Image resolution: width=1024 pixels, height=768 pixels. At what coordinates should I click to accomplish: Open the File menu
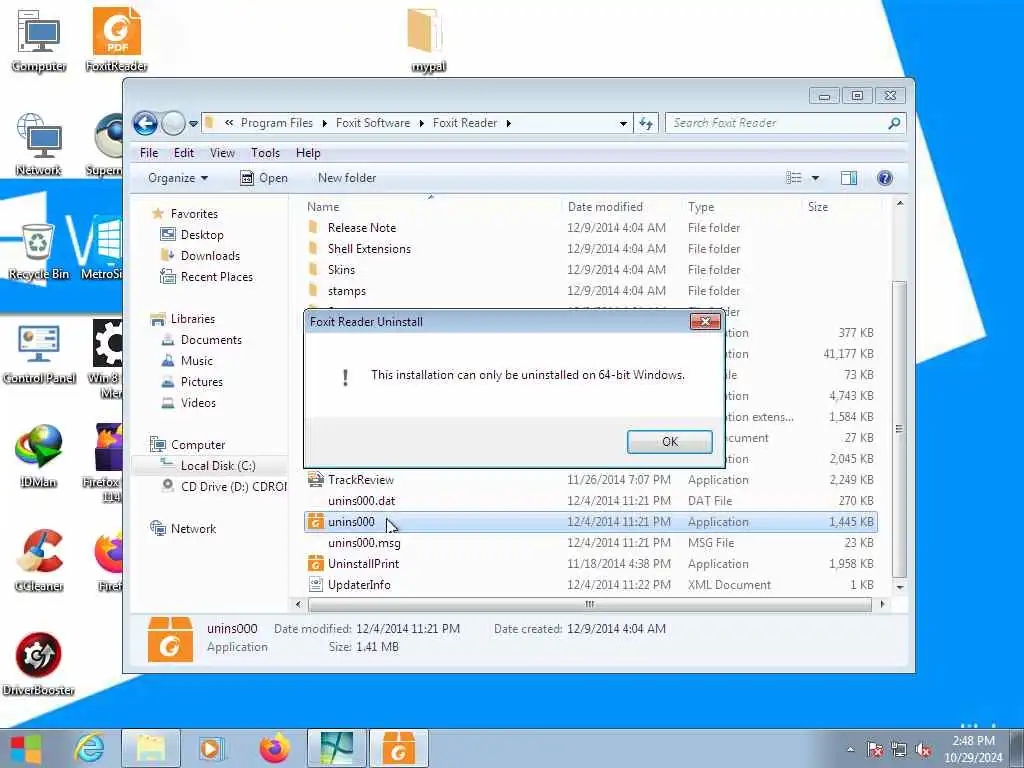click(x=149, y=153)
